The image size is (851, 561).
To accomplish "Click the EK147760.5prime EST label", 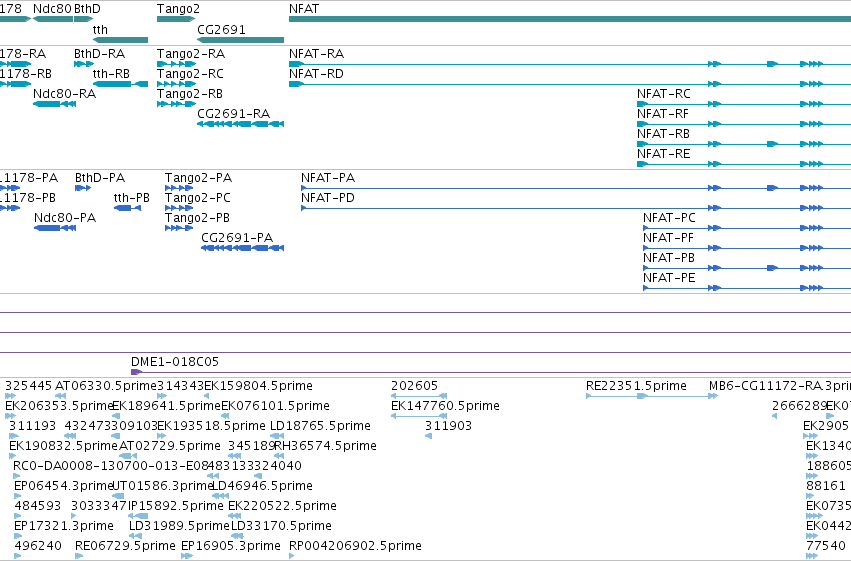I will click(x=445, y=406).
